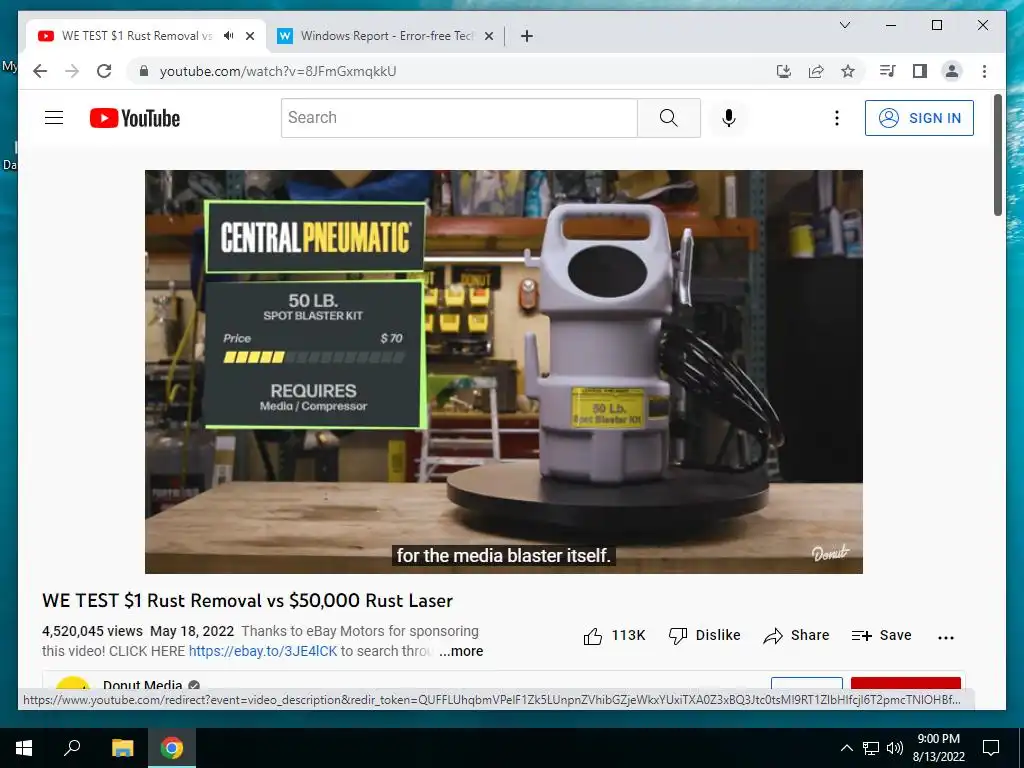The image size is (1024, 768).
Task: Open Chrome profile avatar
Action: coord(952,71)
